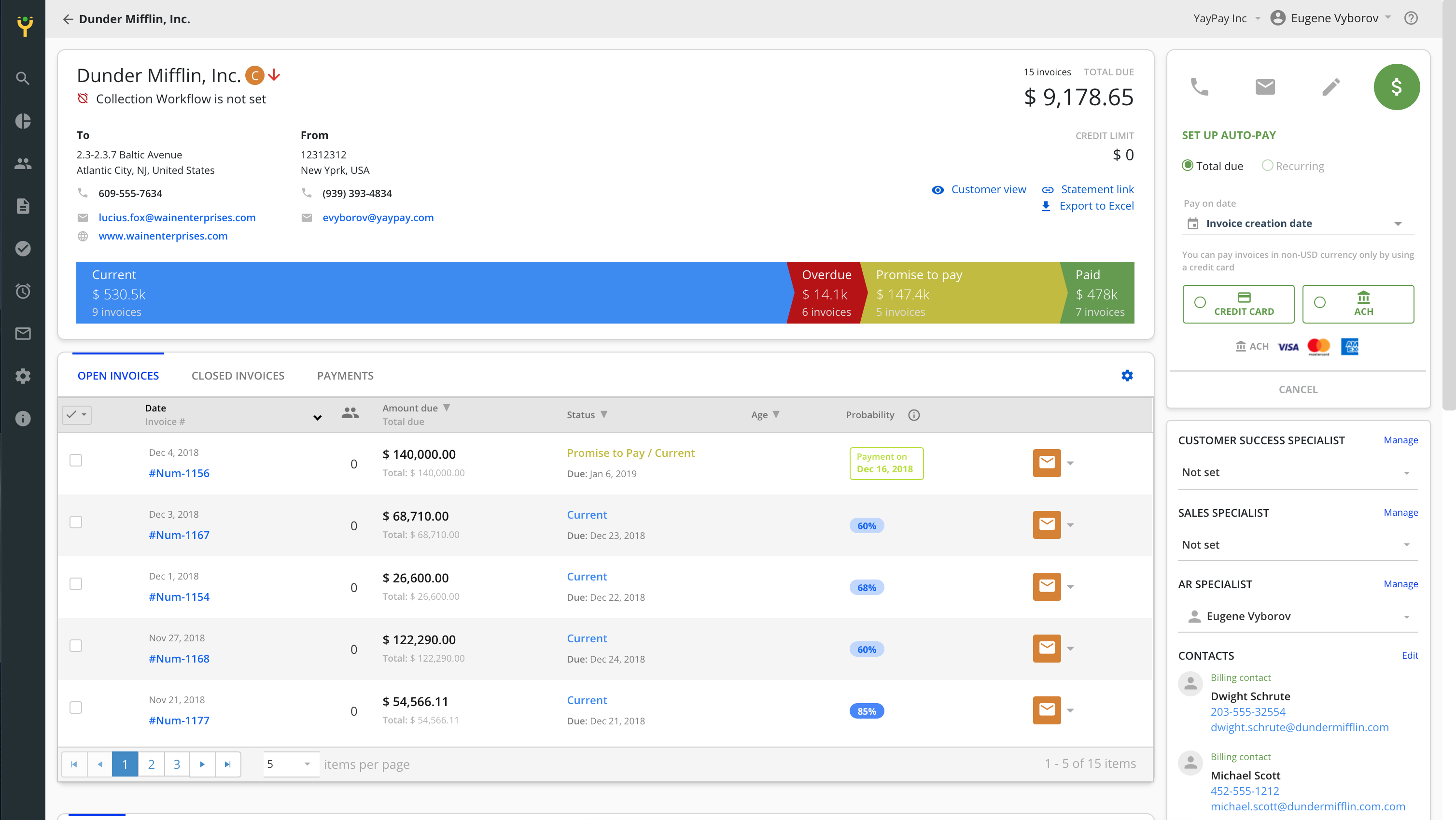The image size is (1456, 820).
Task: Switch to Closed Invoices tab
Action: (x=238, y=376)
